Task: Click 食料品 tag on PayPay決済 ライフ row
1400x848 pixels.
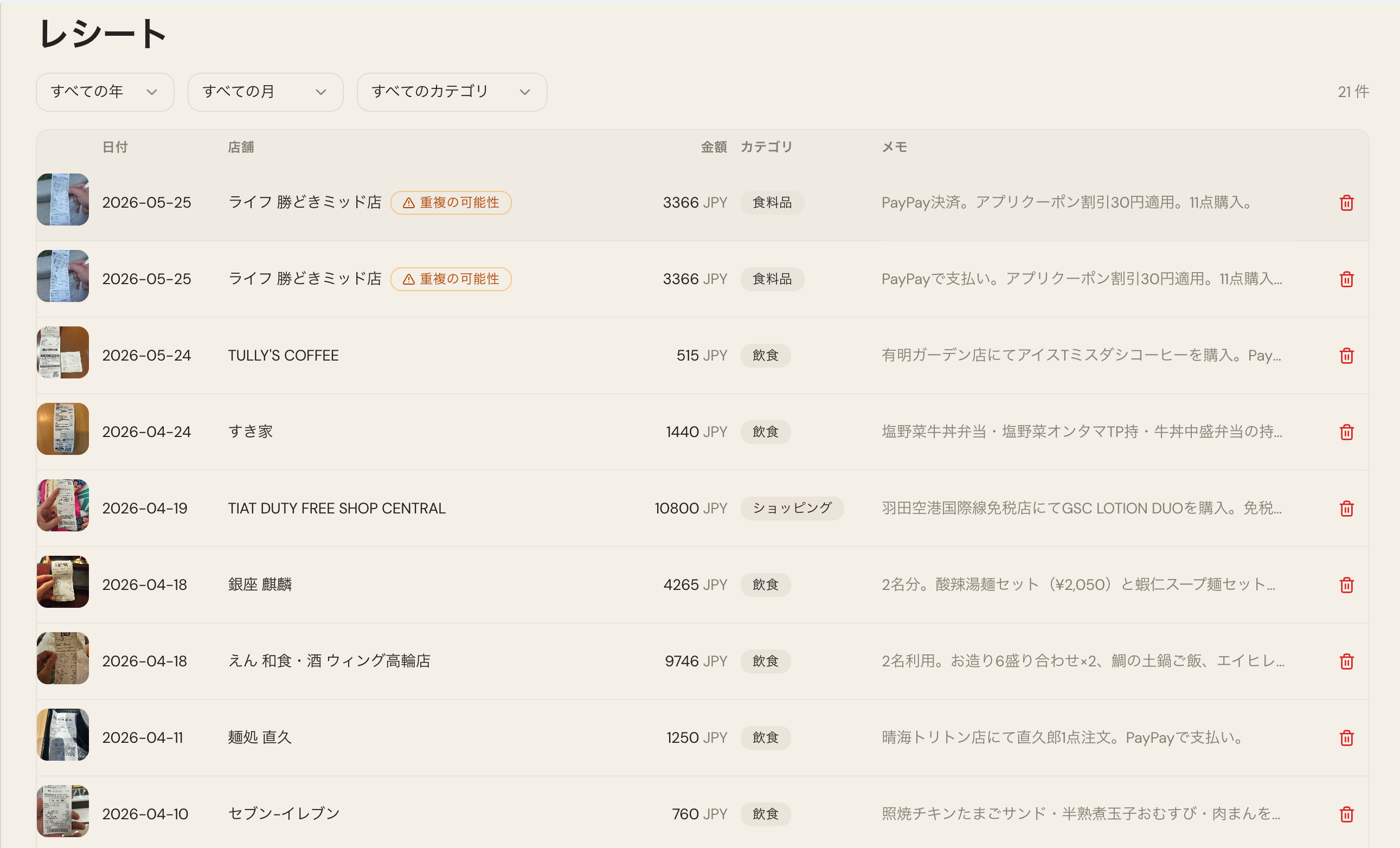Action: [x=772, y=203]
